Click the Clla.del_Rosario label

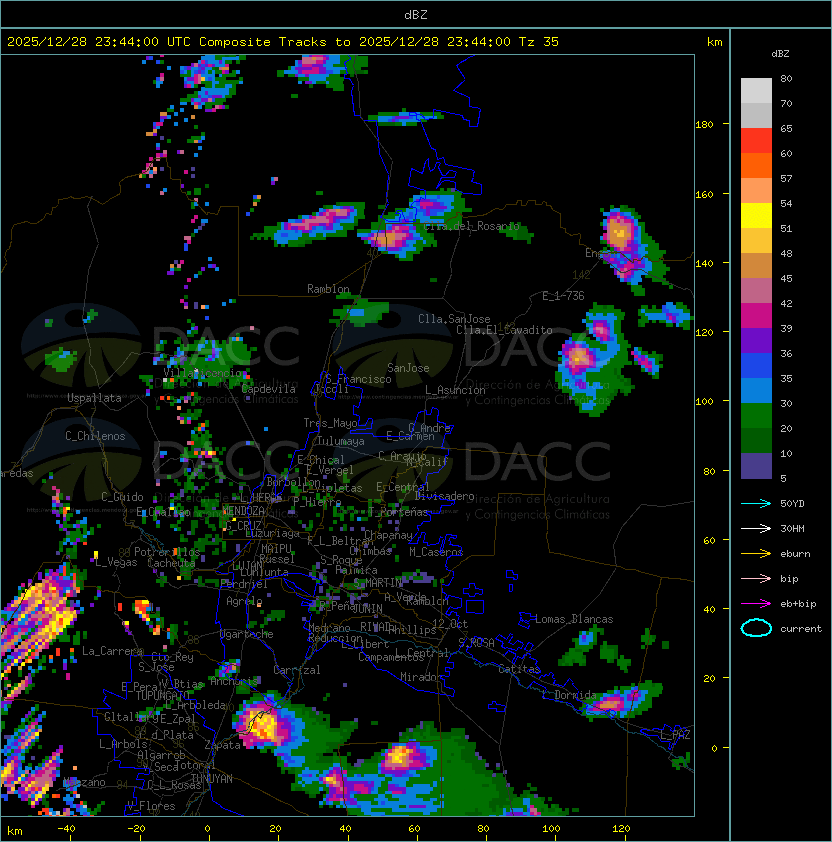[472, 226]
